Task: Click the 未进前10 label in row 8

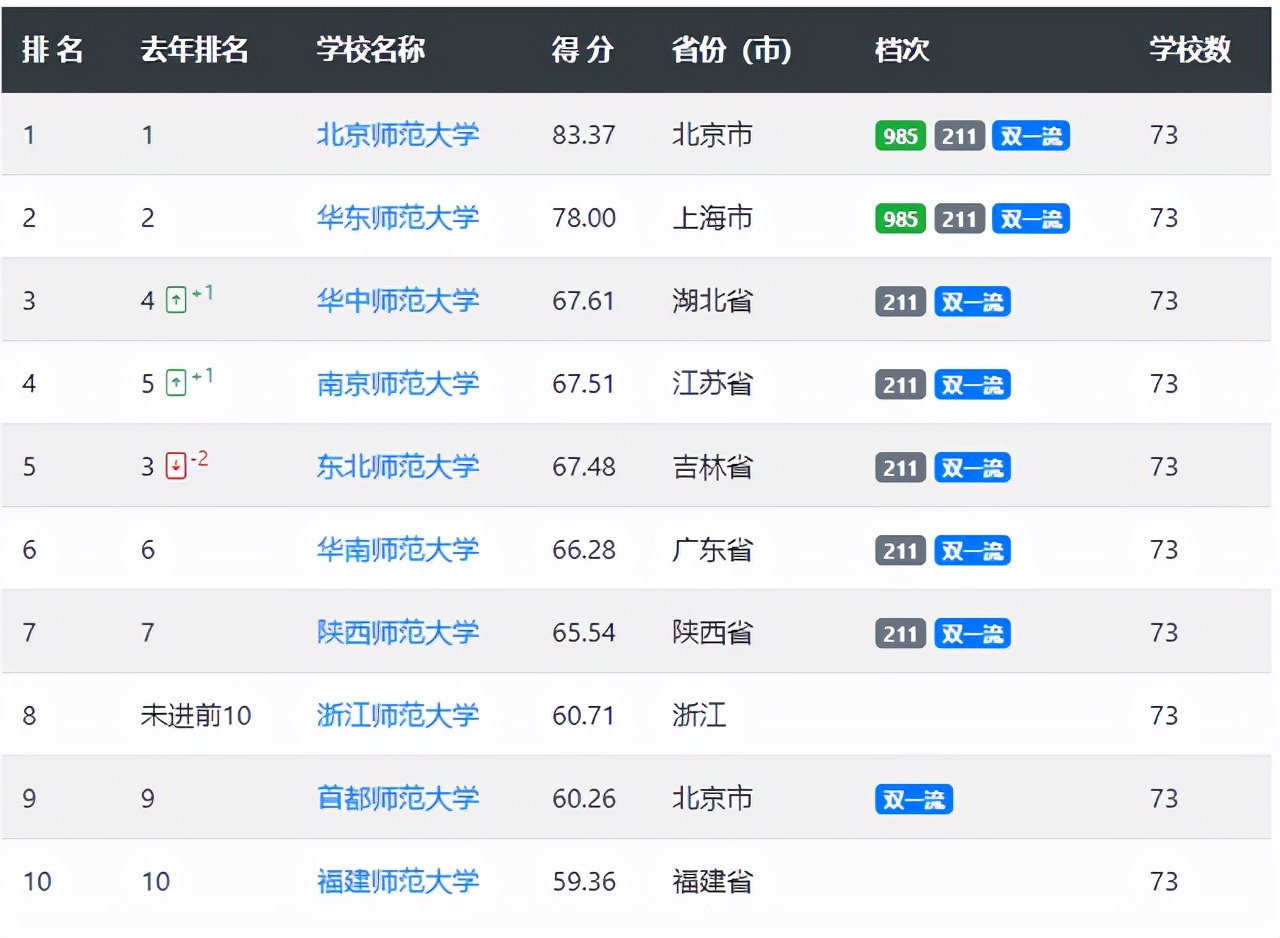Action: tap(196, 715)
